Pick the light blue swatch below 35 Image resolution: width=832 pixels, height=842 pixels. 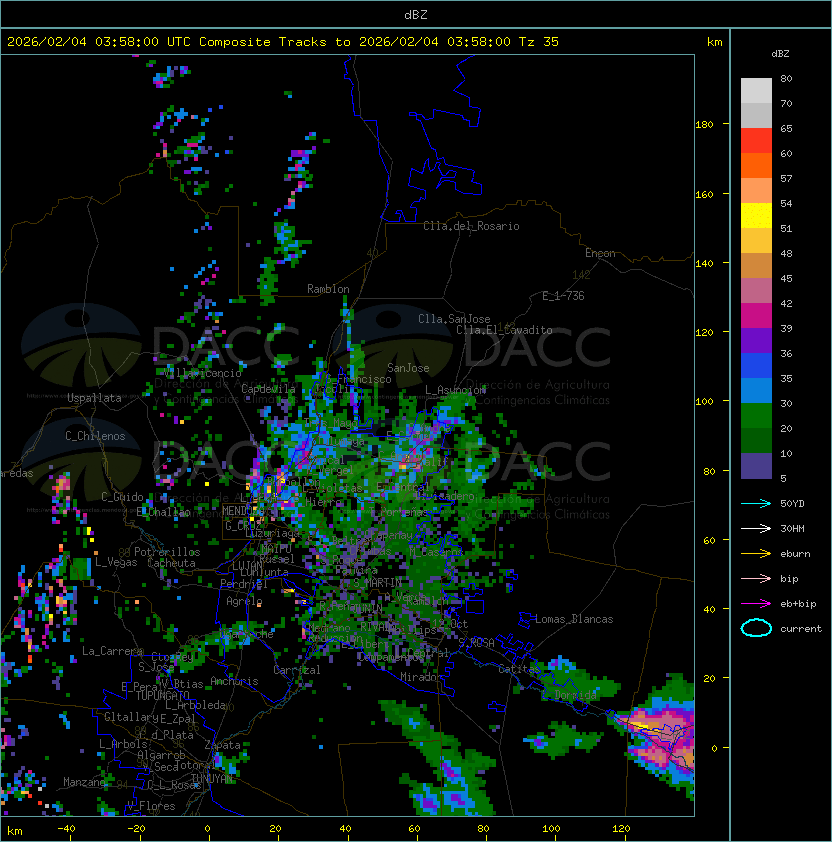click(x=756, y=391)
